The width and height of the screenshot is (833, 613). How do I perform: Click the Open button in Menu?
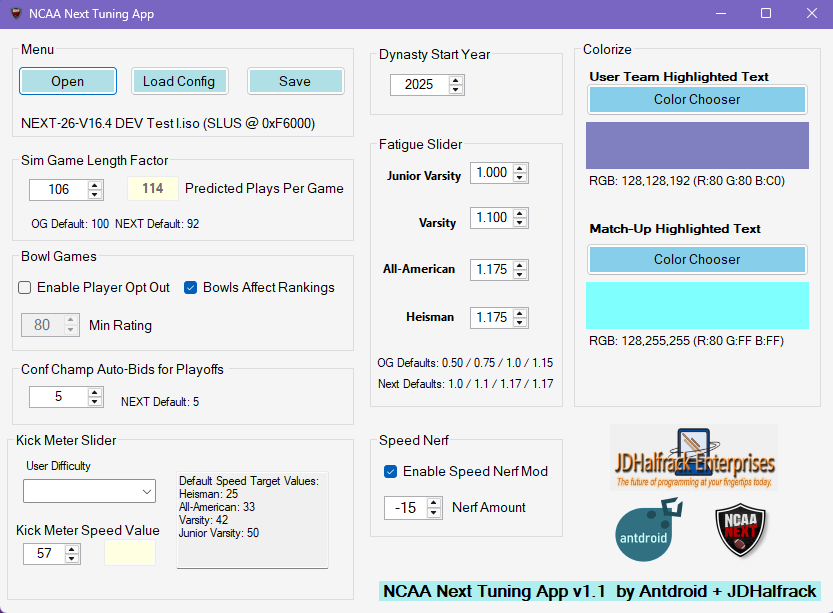67,81
